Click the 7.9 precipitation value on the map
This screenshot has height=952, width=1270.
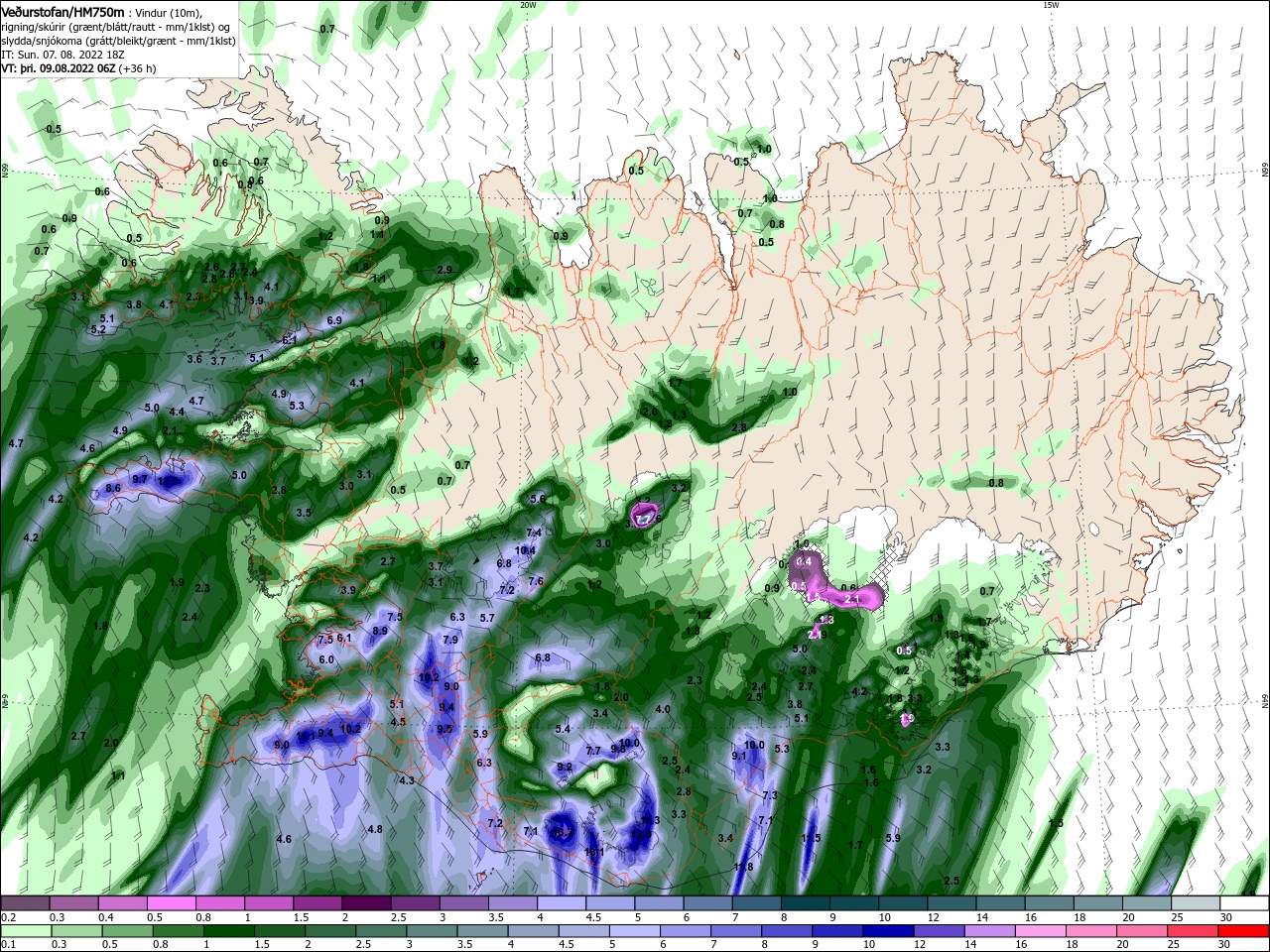coord(450,640)
